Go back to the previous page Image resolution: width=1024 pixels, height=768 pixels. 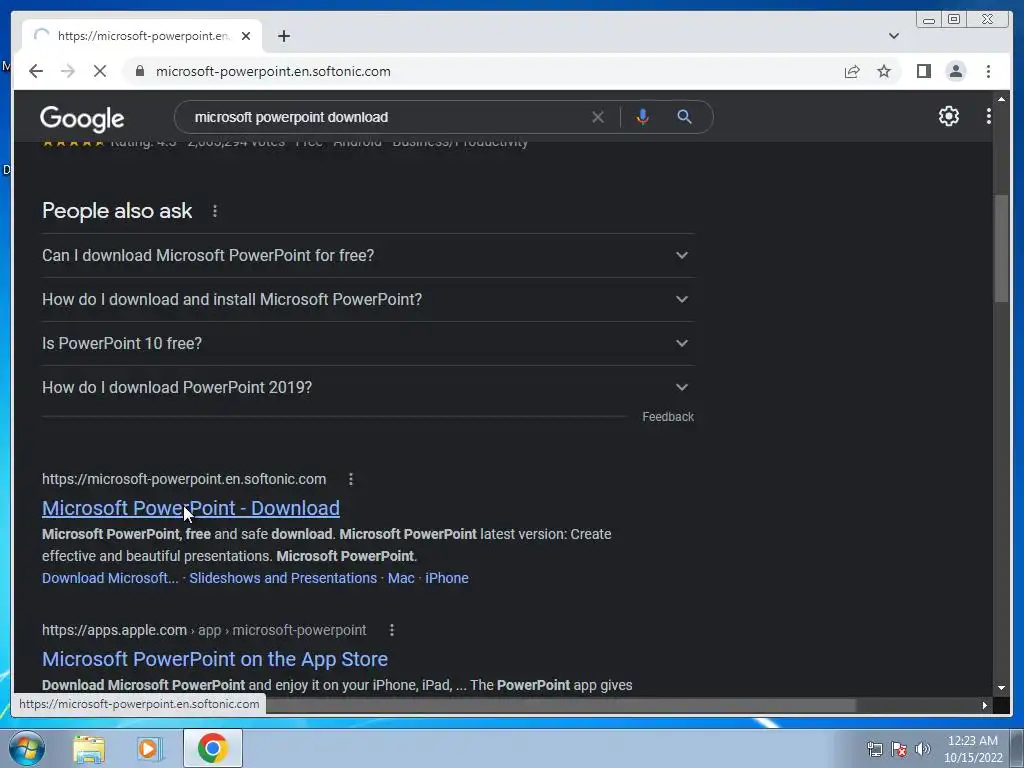click(36, 71)
